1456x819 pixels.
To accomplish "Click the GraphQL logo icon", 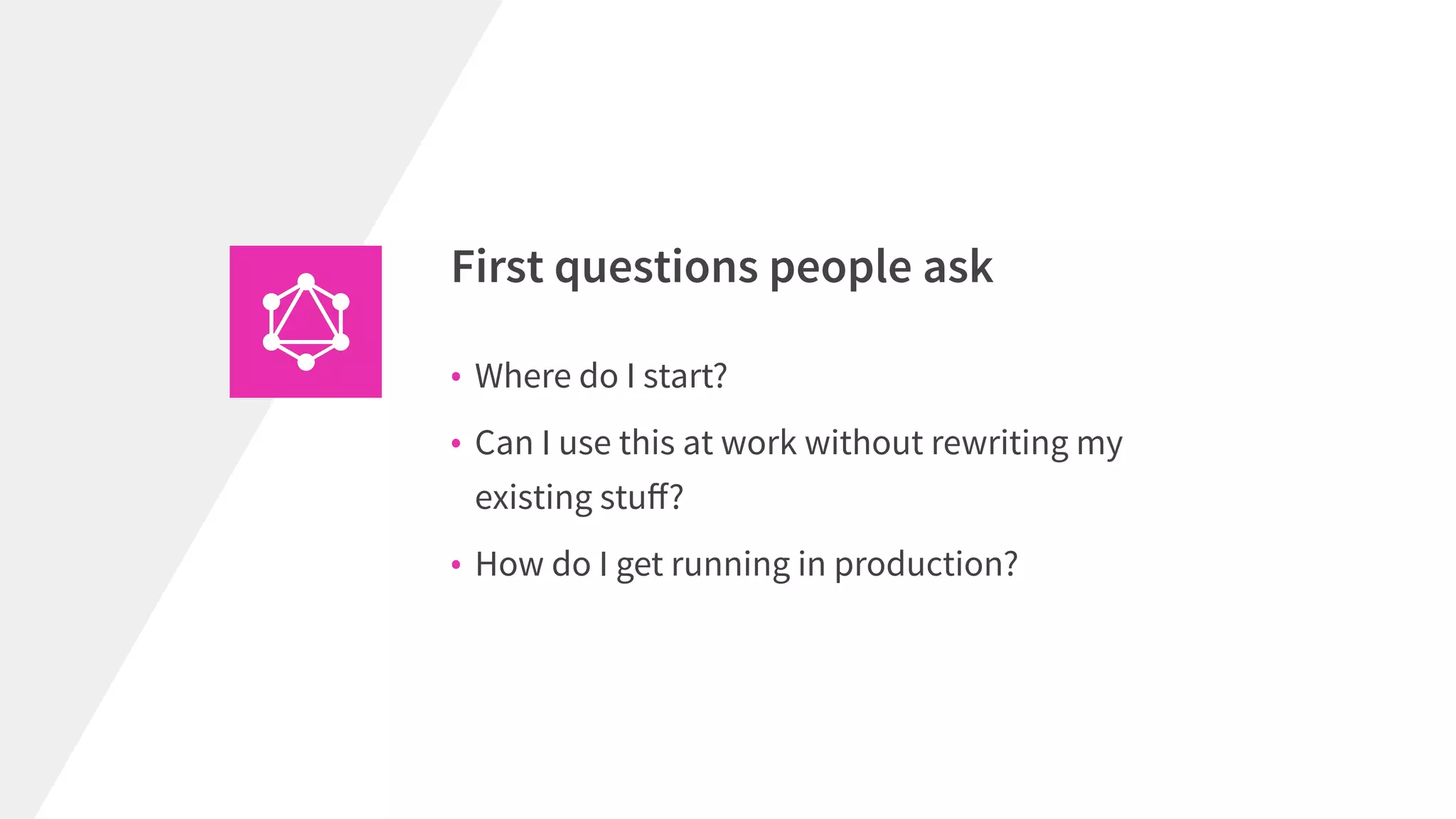I will point(306,321).
